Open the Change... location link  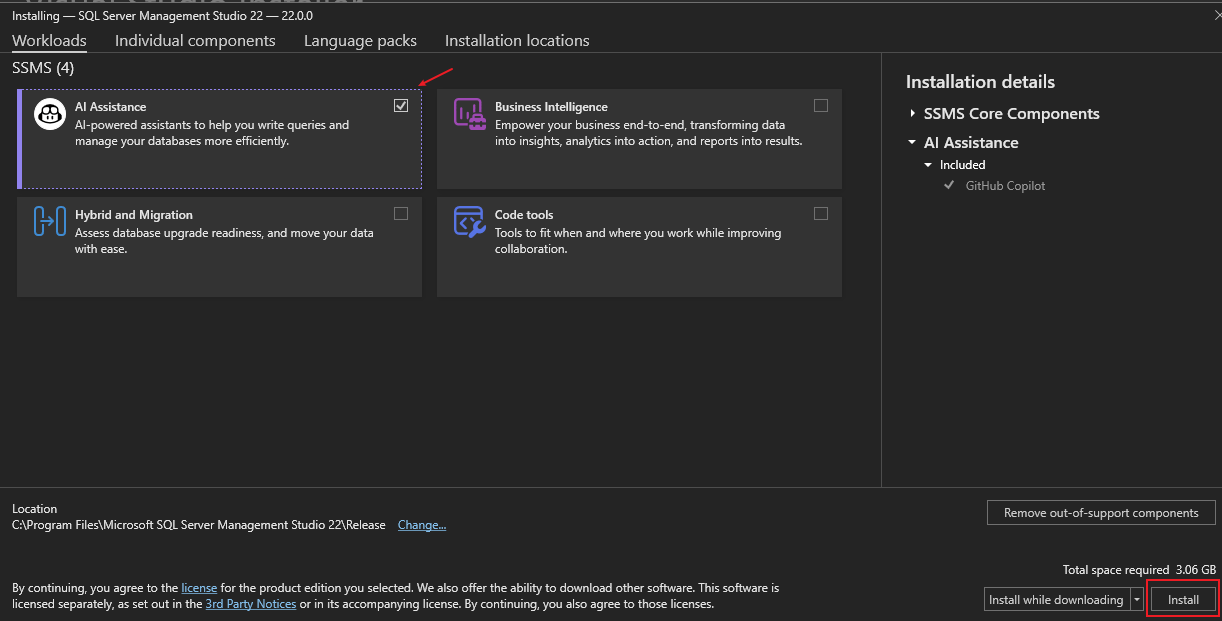422,525
